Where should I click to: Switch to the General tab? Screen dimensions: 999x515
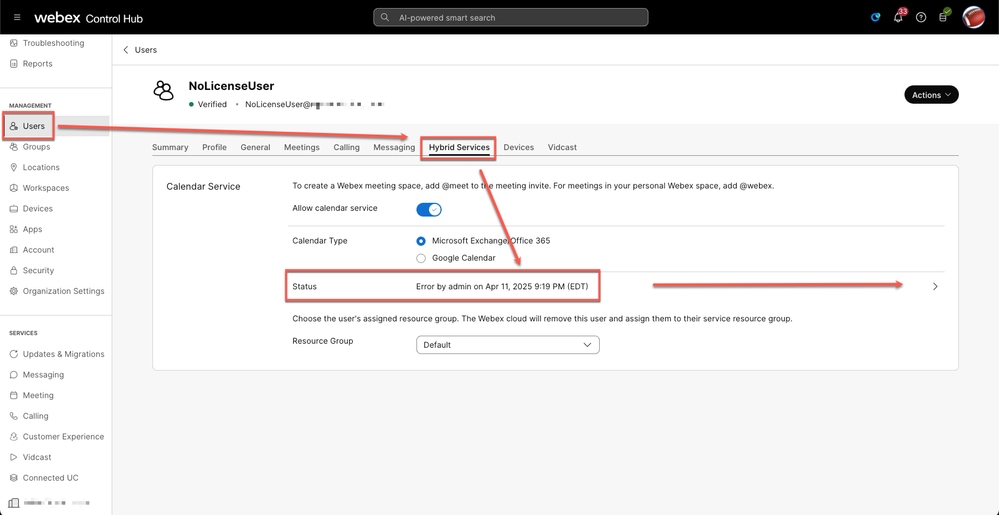point(255,147)
